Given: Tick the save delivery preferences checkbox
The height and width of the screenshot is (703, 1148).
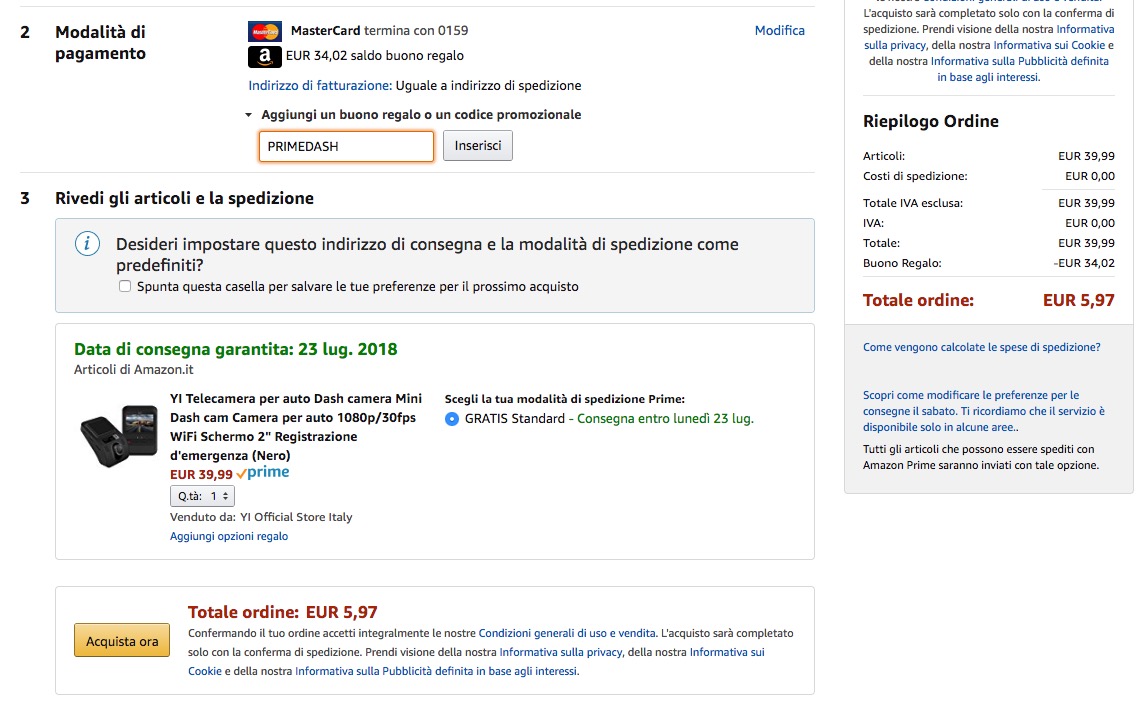Looking at the screenshot, I should point(125,286).
